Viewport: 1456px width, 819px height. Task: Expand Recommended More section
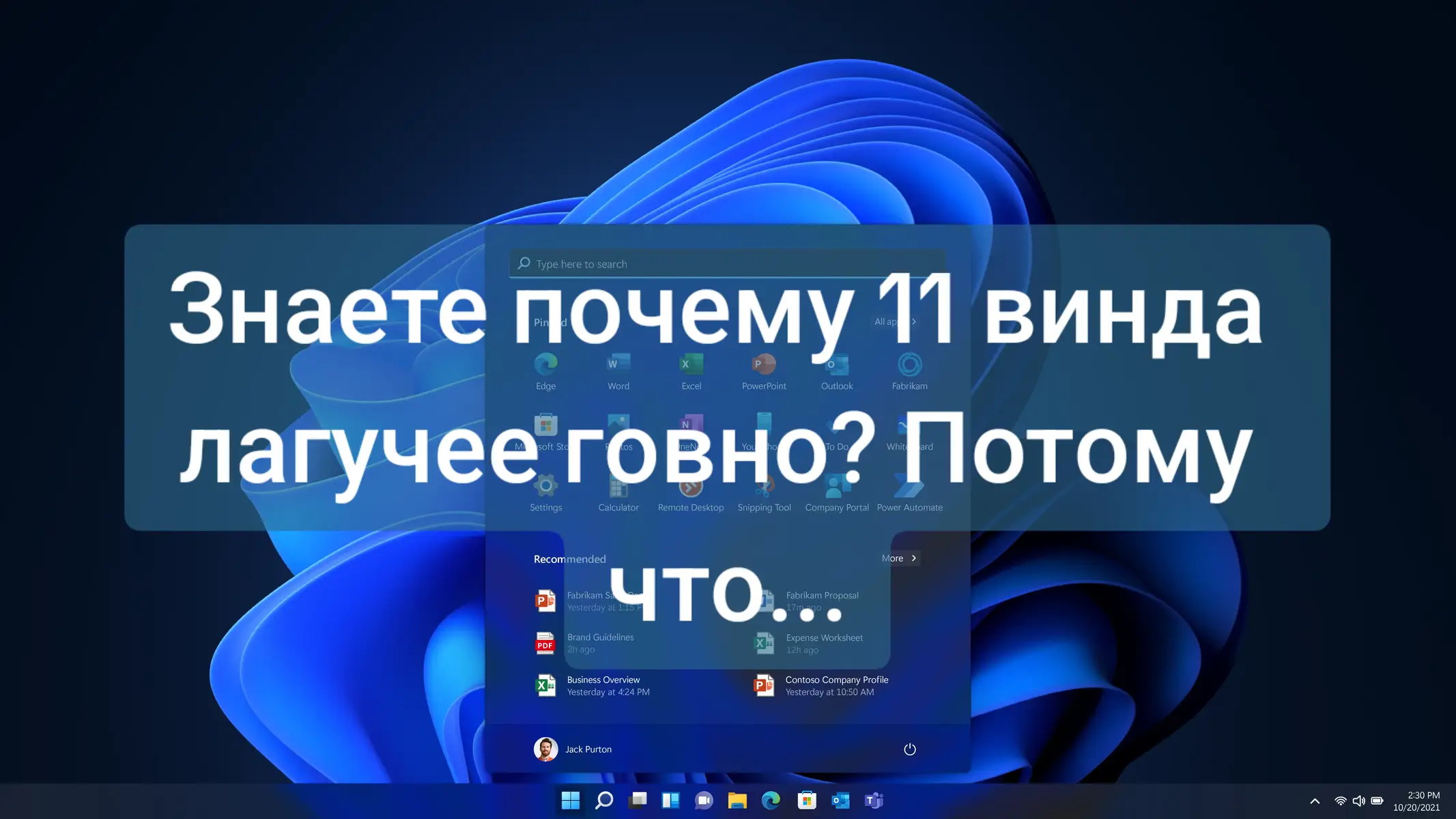tap(898, 558)
